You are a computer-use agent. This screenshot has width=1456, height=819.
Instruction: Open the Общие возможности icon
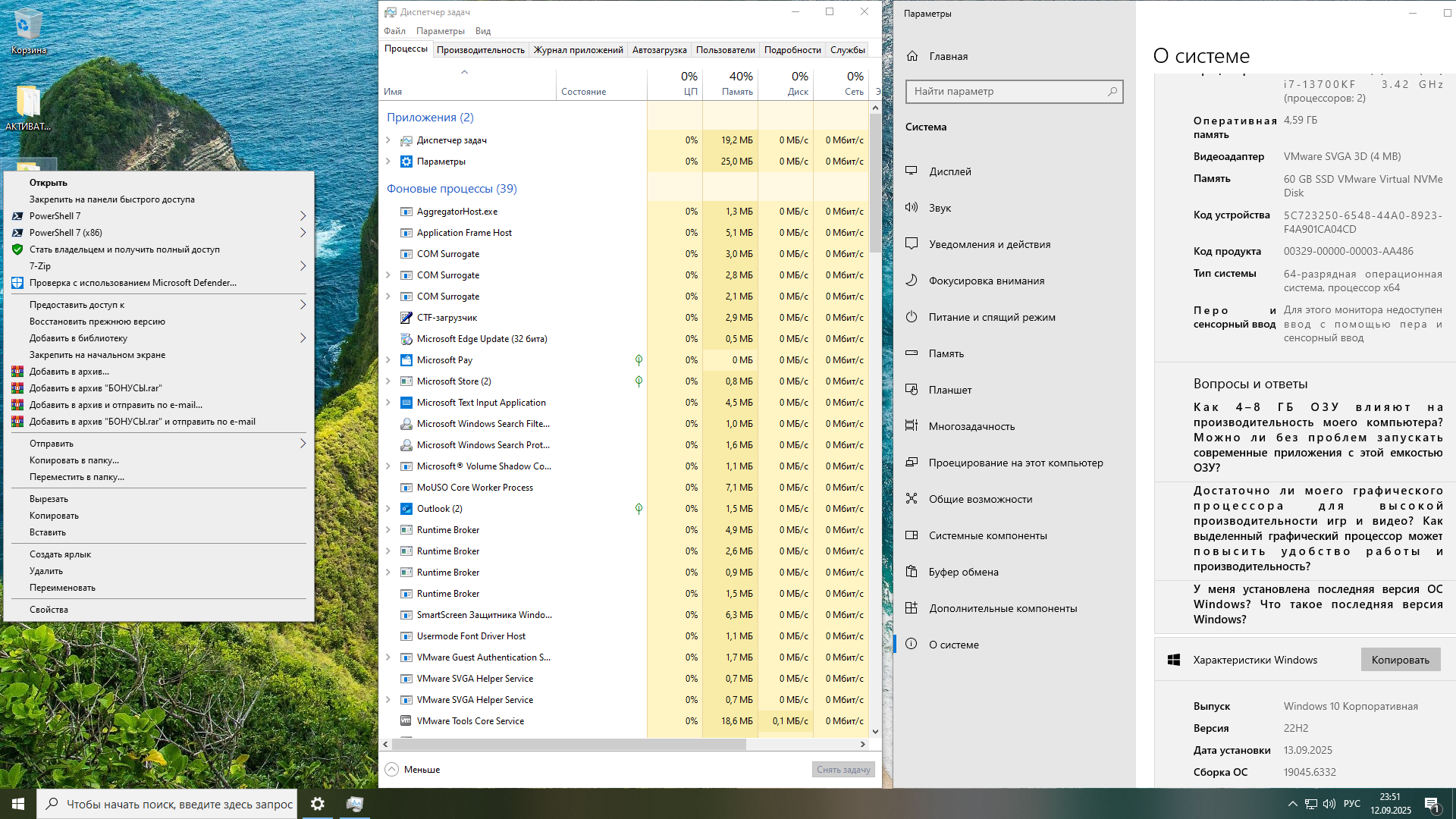coord(912,498)
